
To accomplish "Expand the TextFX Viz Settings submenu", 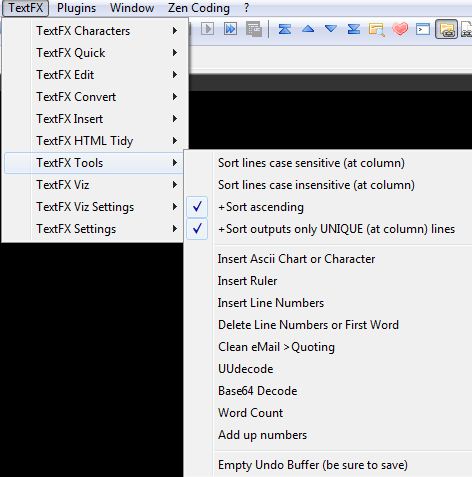I will (94, 207).
